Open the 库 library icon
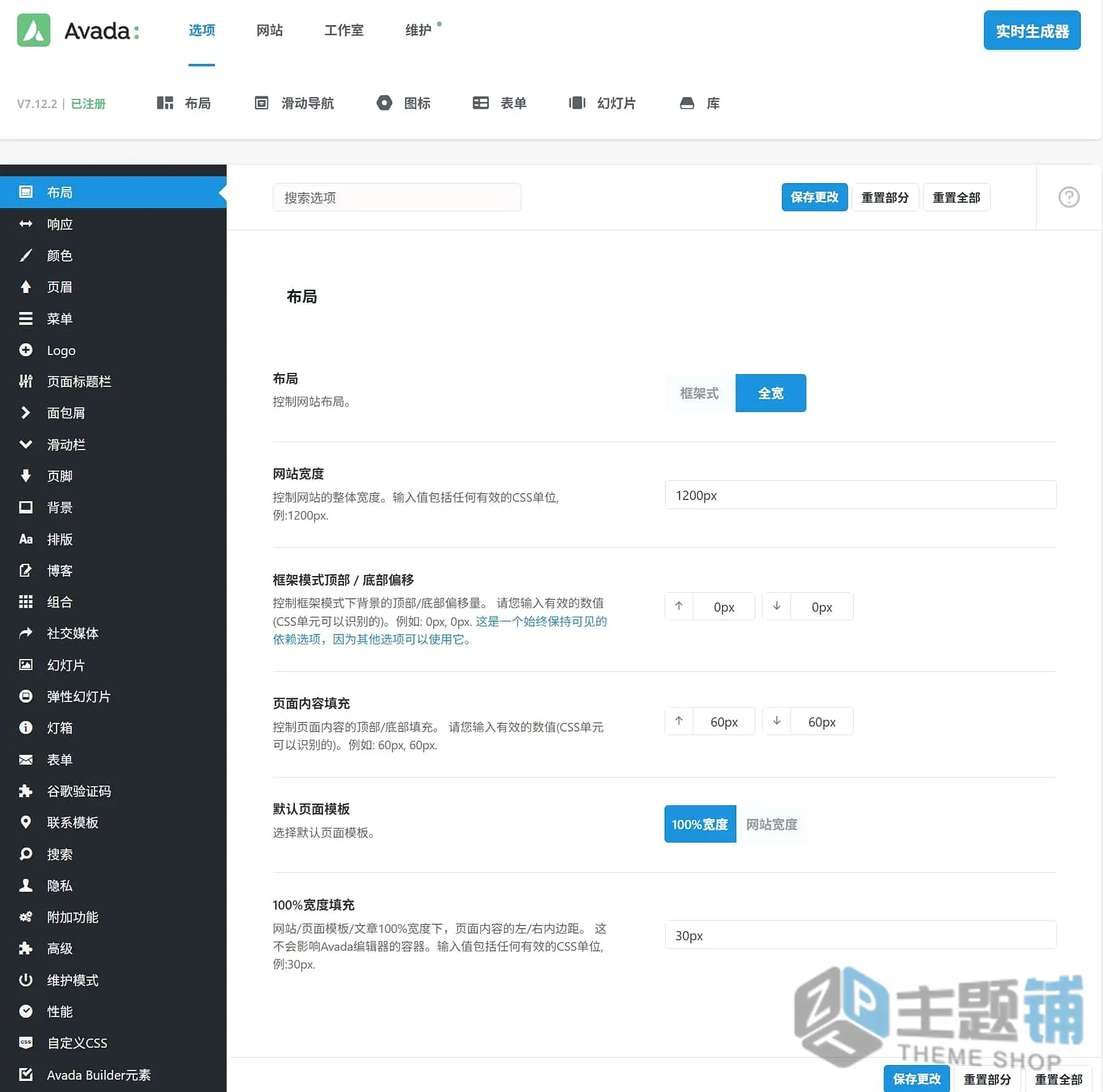The image size is (1103, 1092). 687,103
